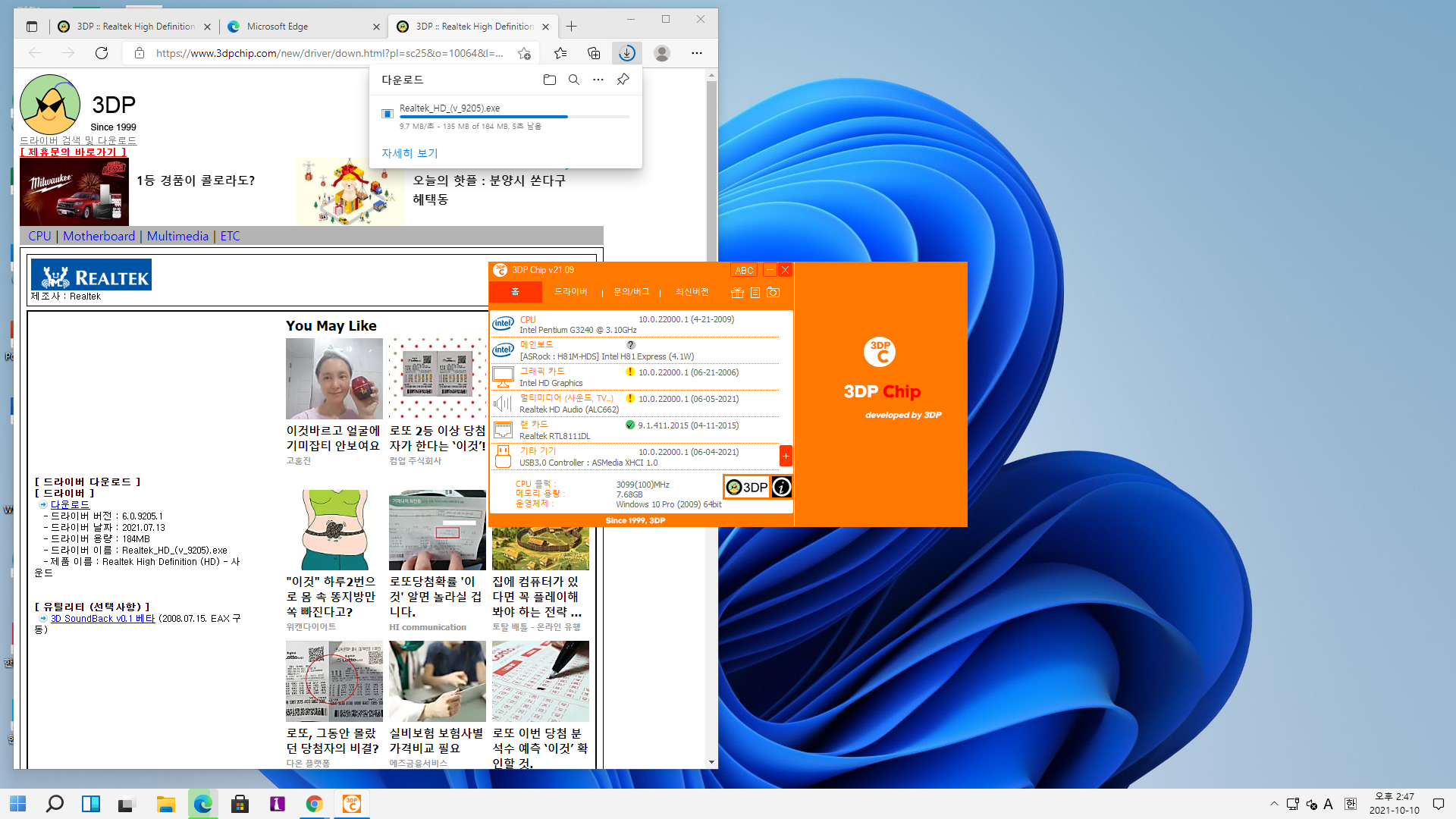Open Chrome from the taskbar
The image size is (1456, 819).
pyautogui.click(x=314, y=804)
